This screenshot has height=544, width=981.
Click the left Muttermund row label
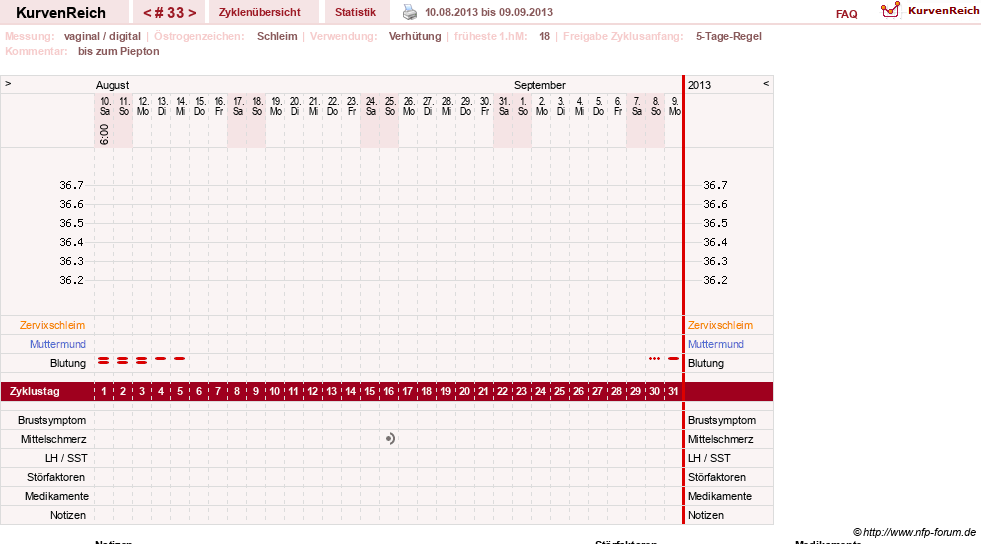point(58,344)
